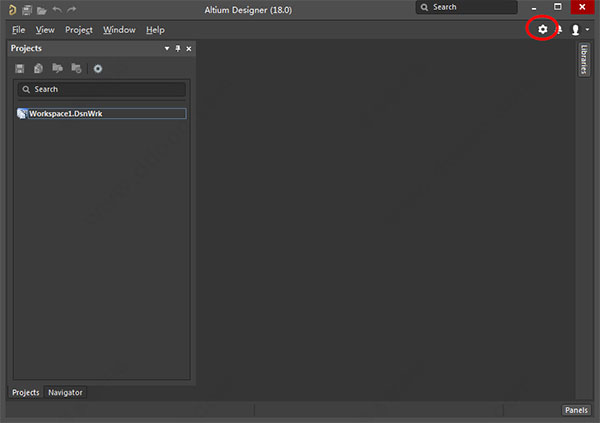Click Open project documents folder icon
The width and height of the screenshot is (600, 423).
[57, 69]
